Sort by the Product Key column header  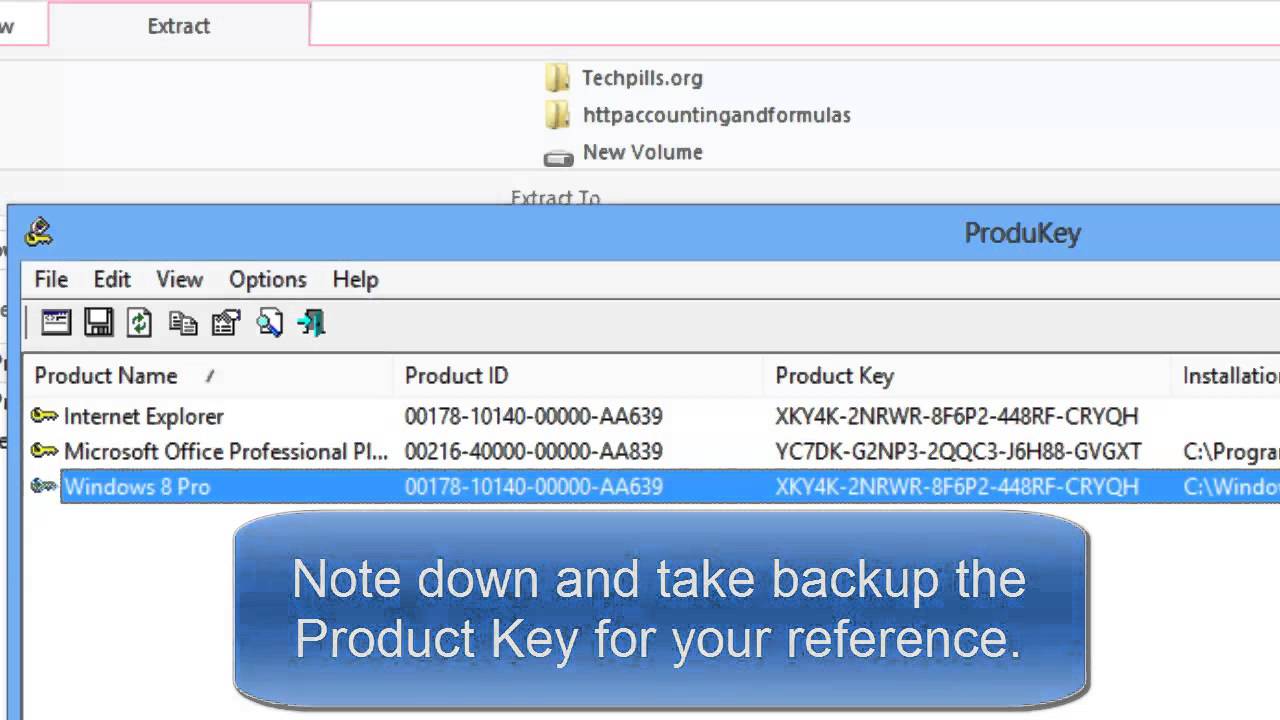click(834, 376)
